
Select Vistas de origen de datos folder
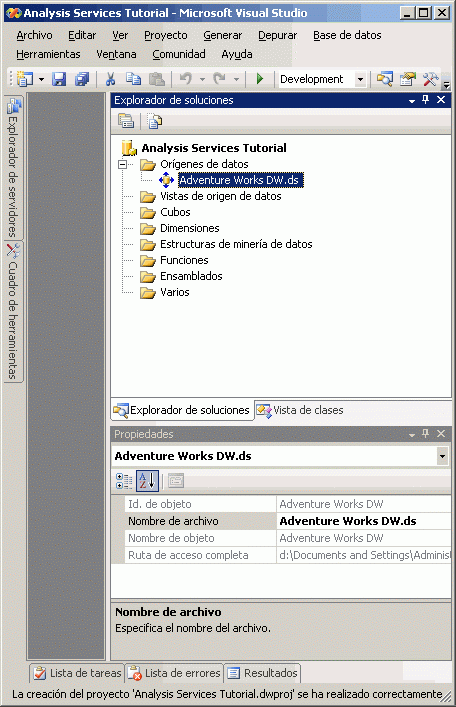pyautogui.click(x=221, y=196)
